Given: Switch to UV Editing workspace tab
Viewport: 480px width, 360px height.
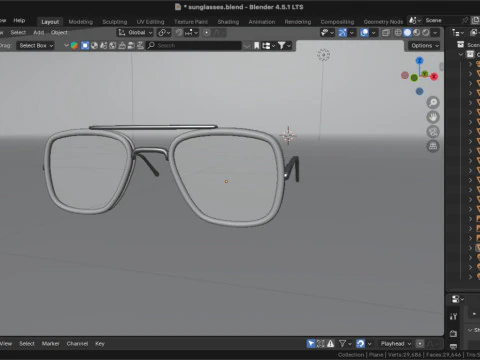Looking at the screenshot, I should tap(150, 22).
